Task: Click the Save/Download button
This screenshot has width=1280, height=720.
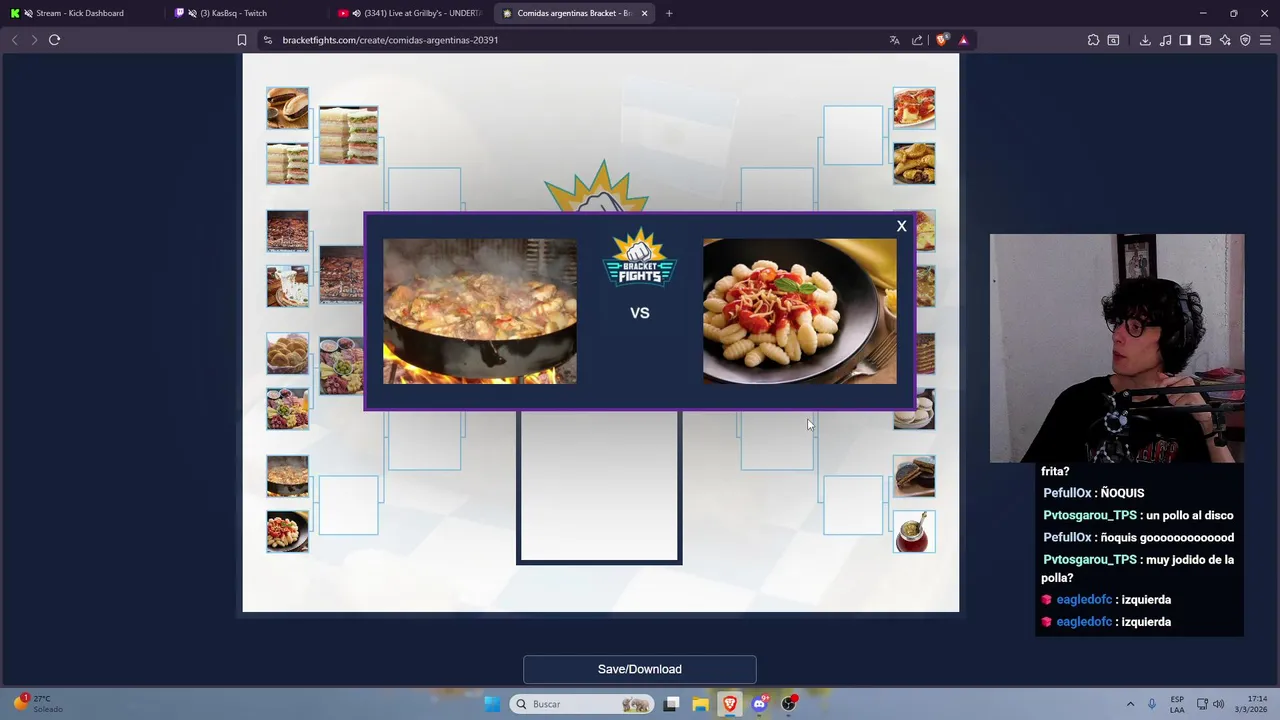Action: (640, 669)
